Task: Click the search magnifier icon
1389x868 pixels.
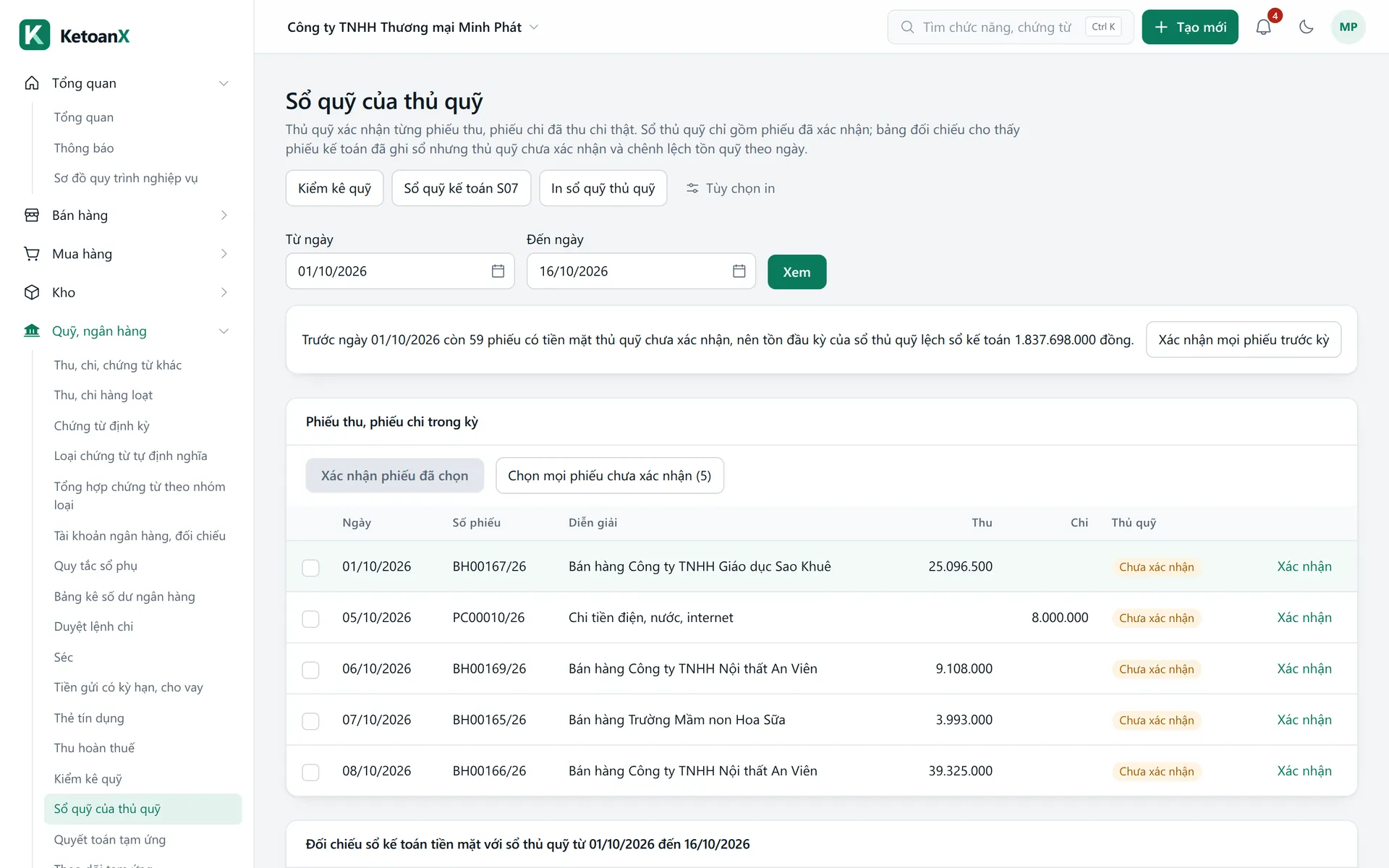Action: [906, 27]
